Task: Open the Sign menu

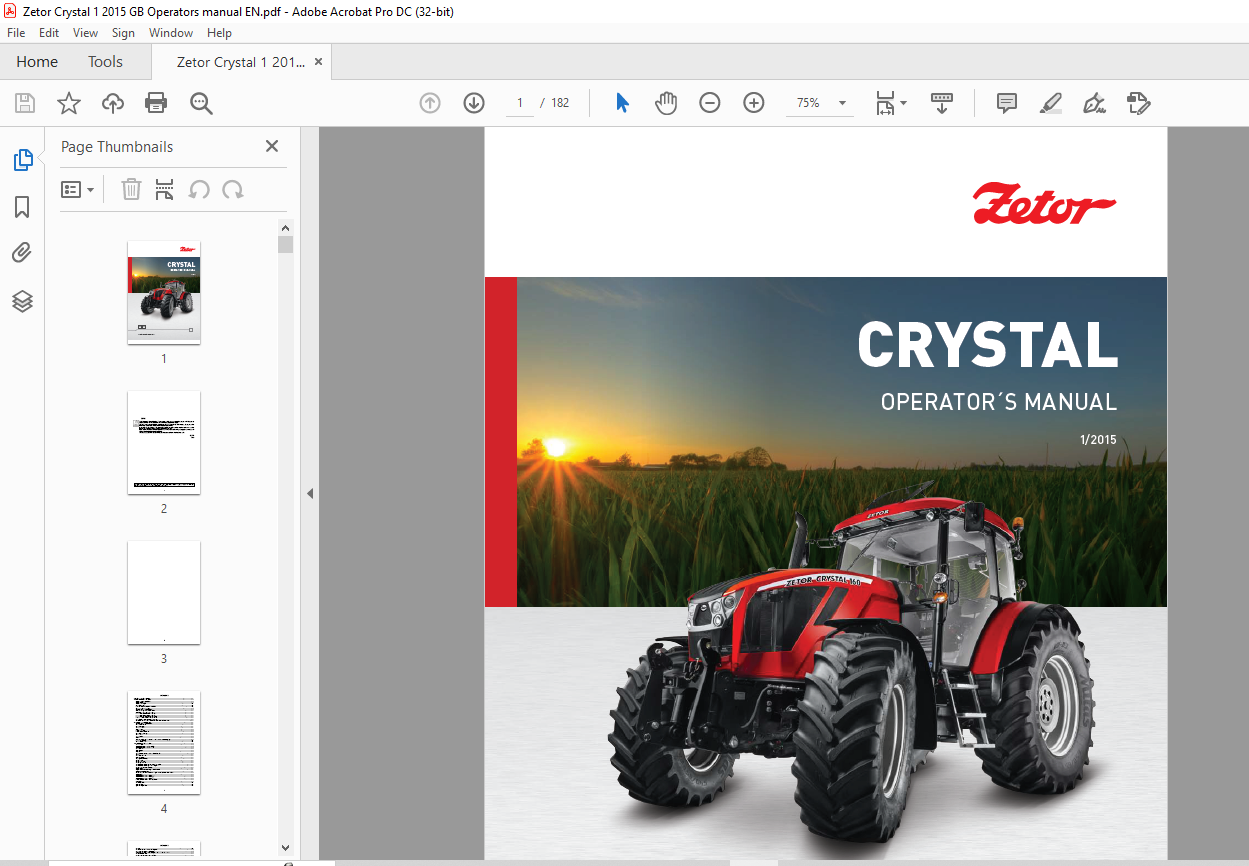Action: 123,33
